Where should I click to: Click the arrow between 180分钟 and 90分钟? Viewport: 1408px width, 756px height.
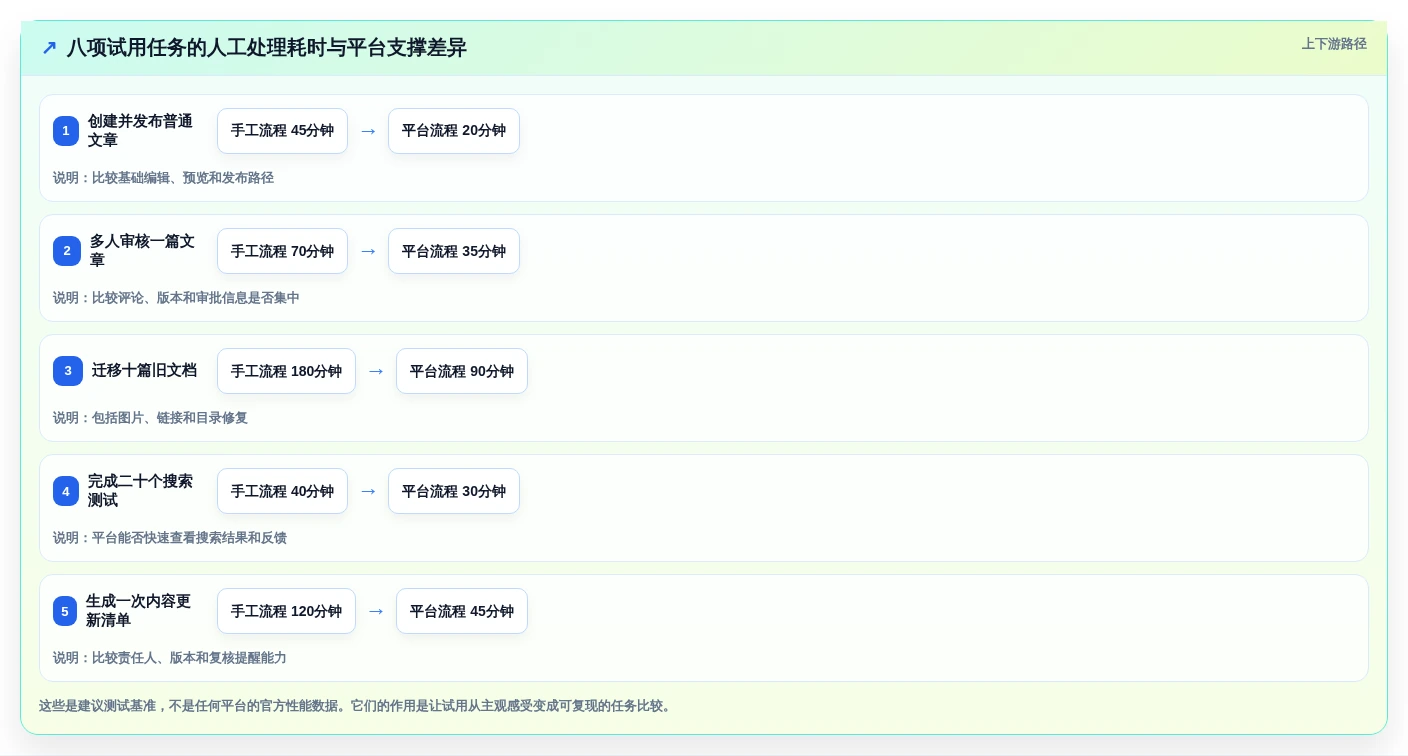click(x=376, y=371)
